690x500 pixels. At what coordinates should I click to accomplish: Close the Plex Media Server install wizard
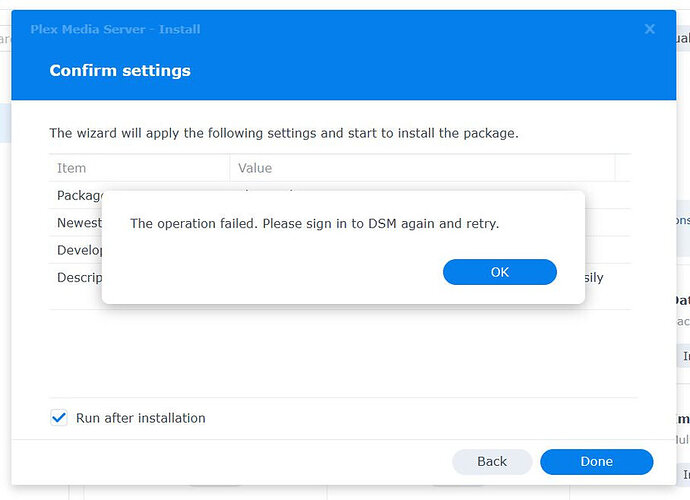(x=650, y=29)
